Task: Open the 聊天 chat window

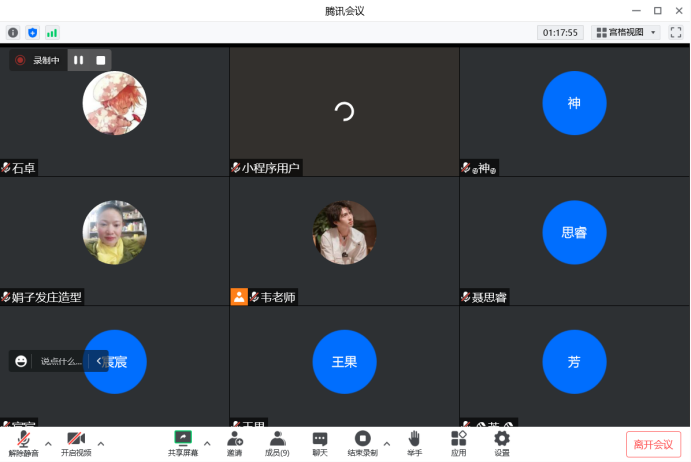Action: point(320,443)
